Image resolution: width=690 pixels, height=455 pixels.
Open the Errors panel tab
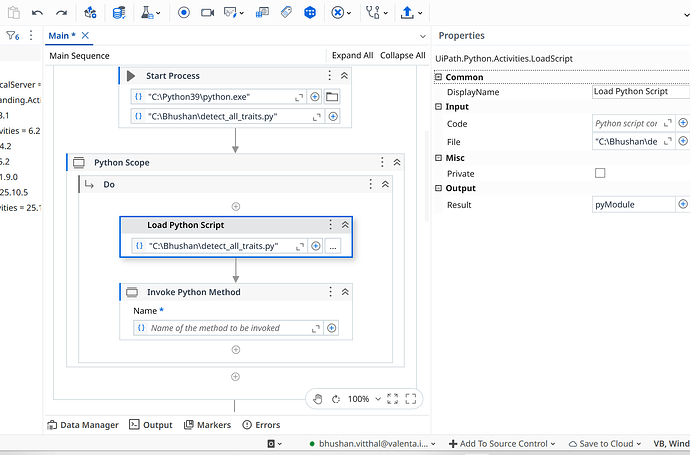tap(261, 425)
